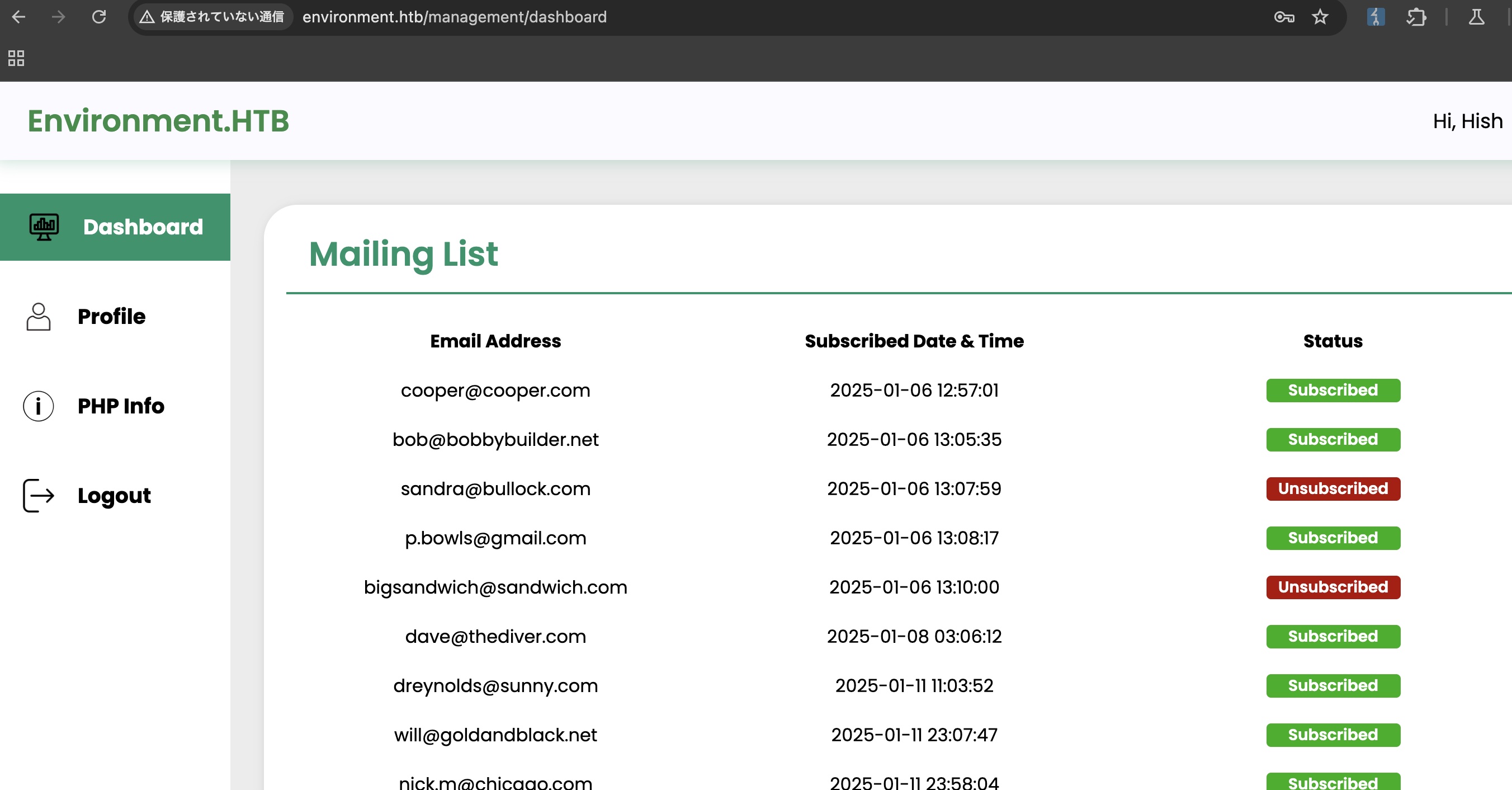Click the bigsandwich@sandwich.com email entry
Image resolution: width=1512 pixels, height=790 pixels.
495,587
